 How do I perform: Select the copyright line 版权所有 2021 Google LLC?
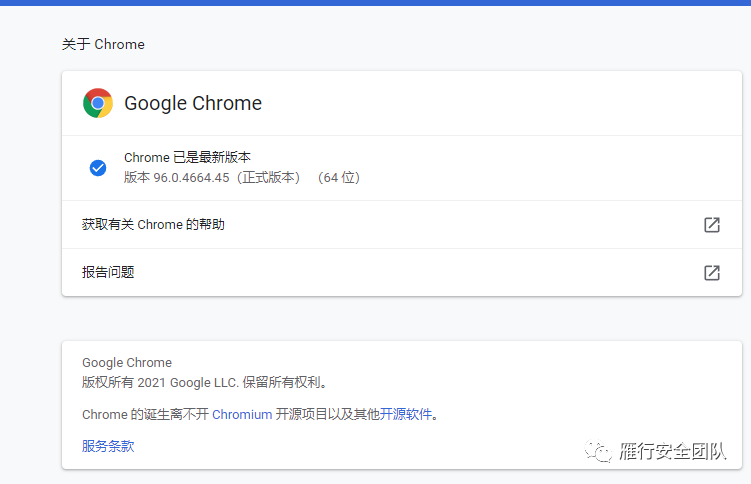click(x=205, y=383)
